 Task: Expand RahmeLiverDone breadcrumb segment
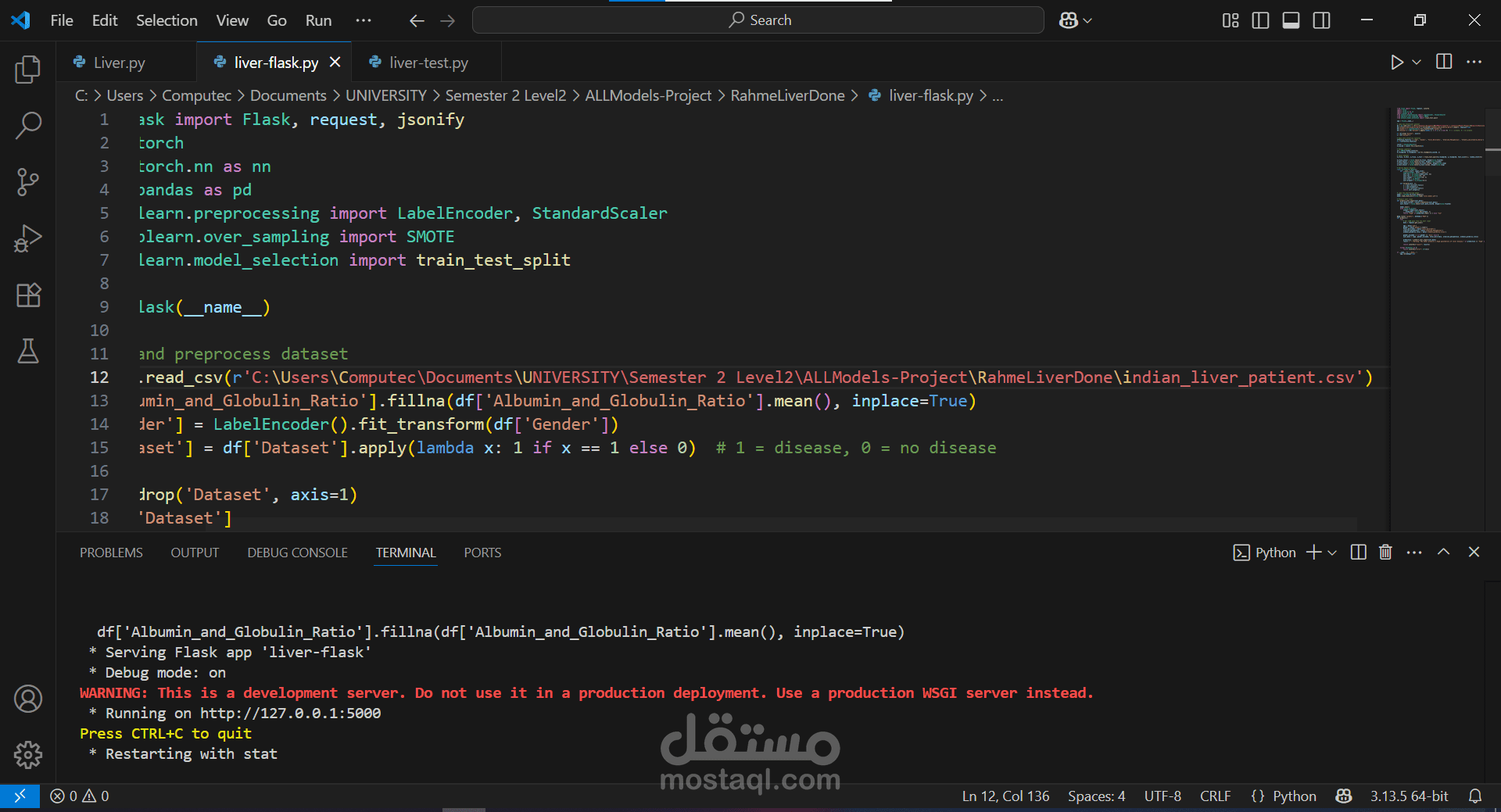pos(787,95)
